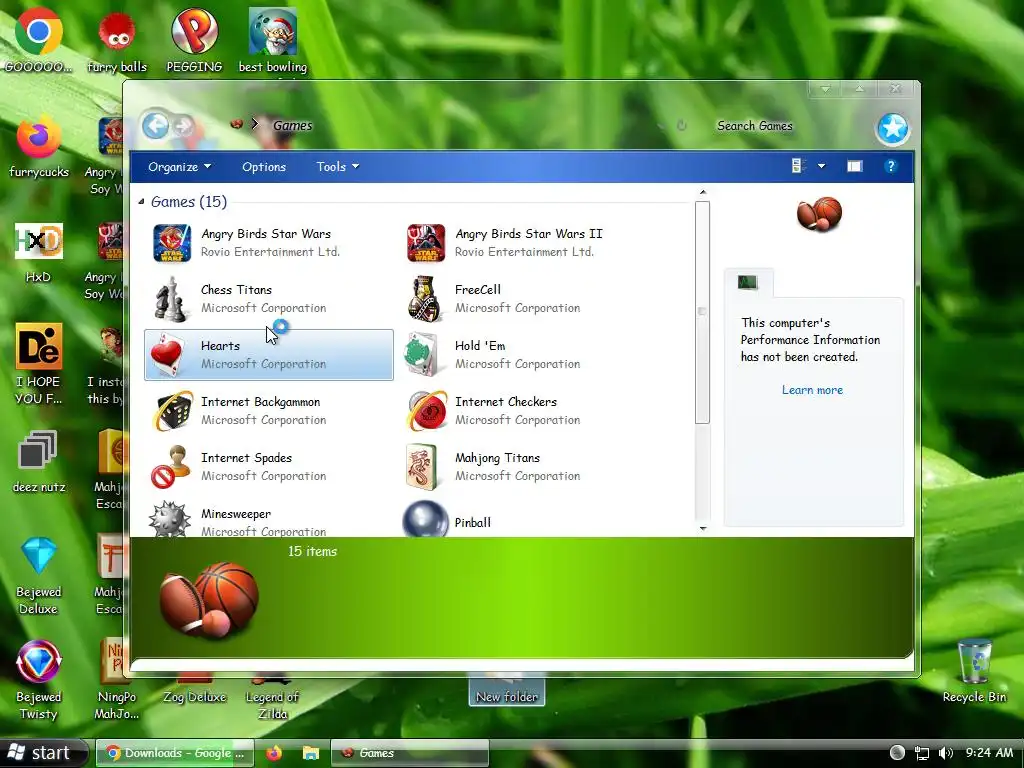Screen dimensions: 1024x768
Task: Open the view options dropdown arrow
Action: point(821,167)
